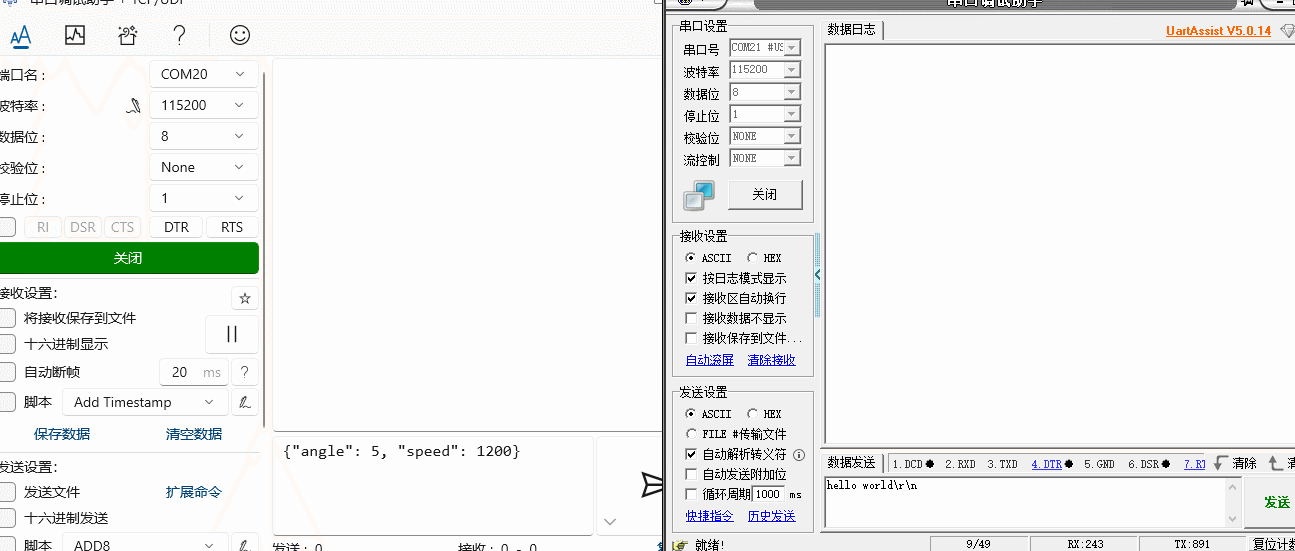This screenshot has height=551, width=1295.
Task: Click 关闭 button in UartAssist 串口设置
Action: 765,195
